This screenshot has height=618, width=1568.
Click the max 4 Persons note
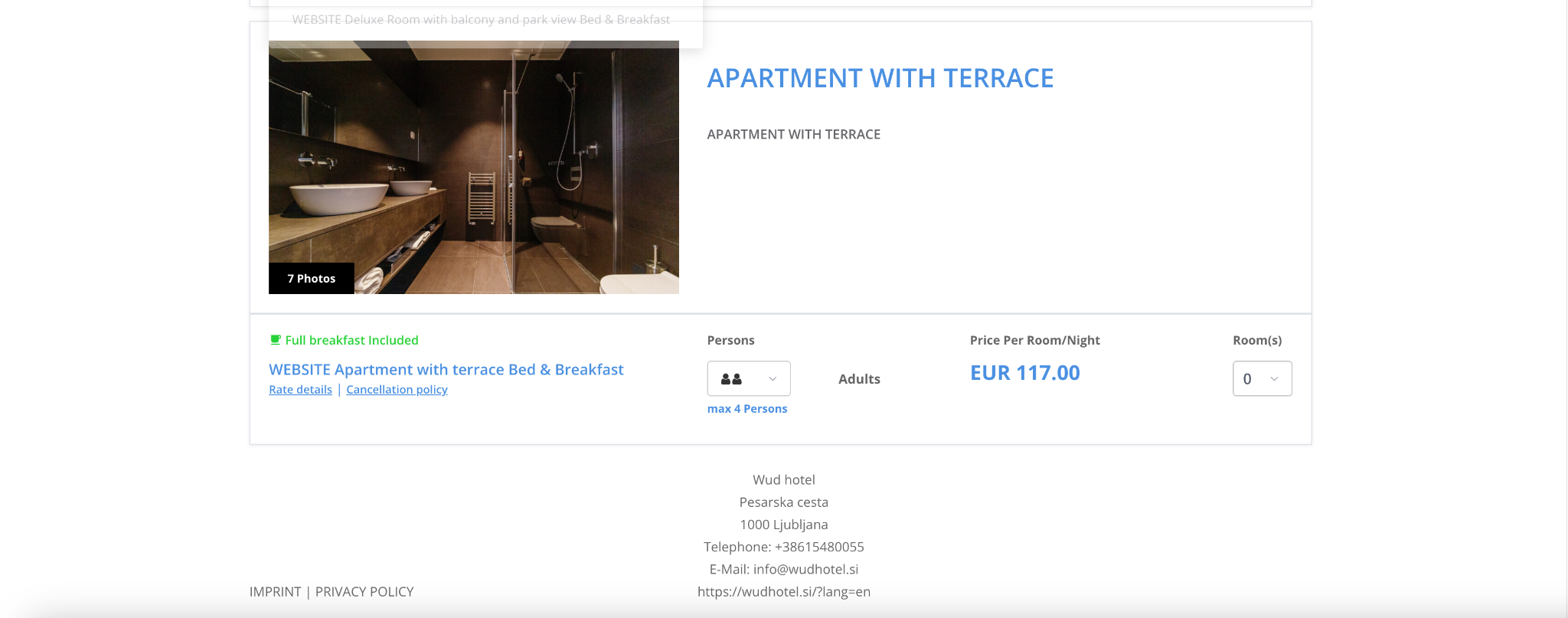746,409
